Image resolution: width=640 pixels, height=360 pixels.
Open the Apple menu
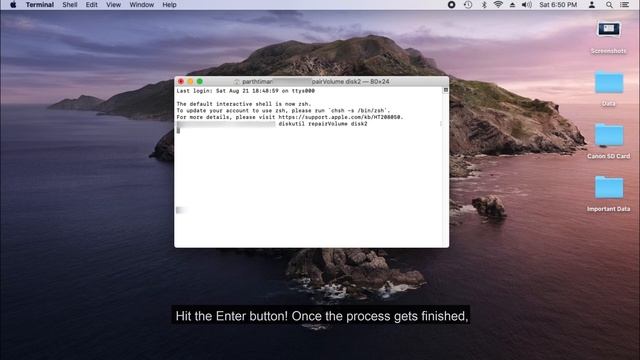click(13, 5)
